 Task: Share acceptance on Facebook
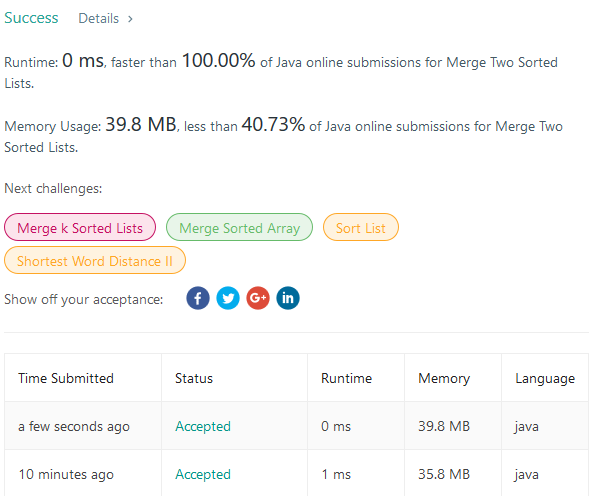pyautogui.click(x=198, y=298)
